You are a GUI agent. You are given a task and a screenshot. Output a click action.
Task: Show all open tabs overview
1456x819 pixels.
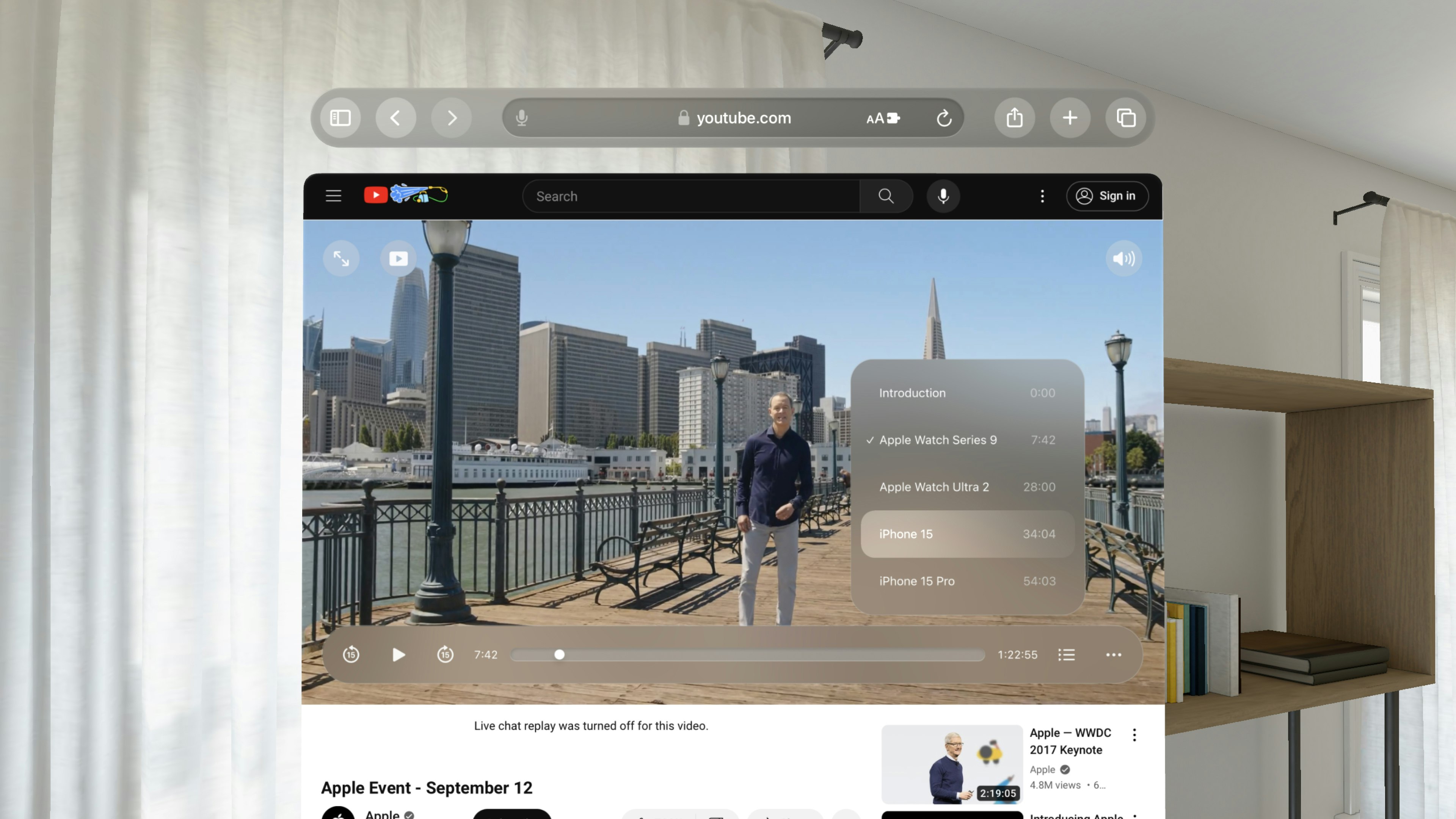tap(1125, 118)
